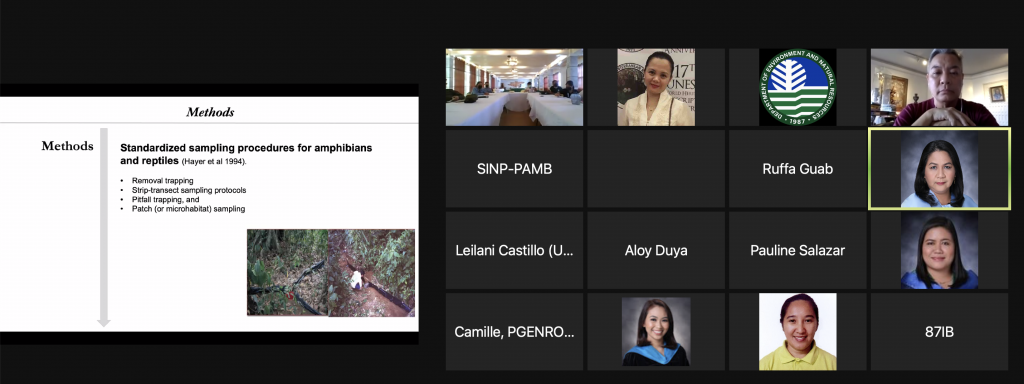Image resolution: width=1024 pixels, height=384 pixels.
Task: Select Ruffa Guab's participant tile
Action: click(x=797, y=168)
